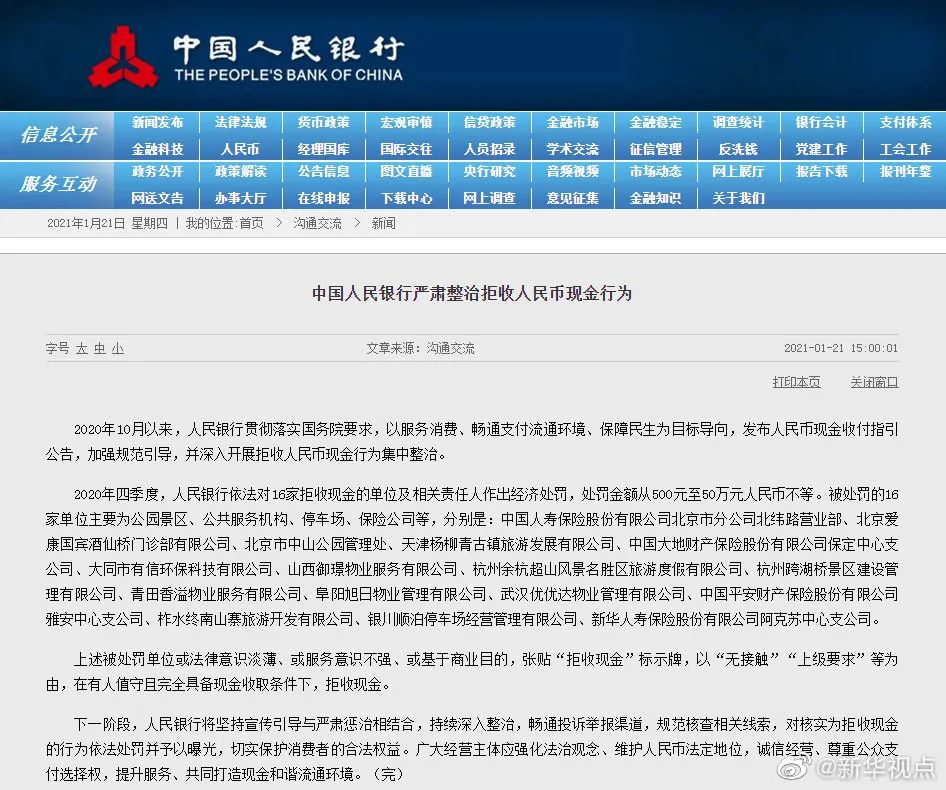Open 金融市场 menu item

point(573,123)
